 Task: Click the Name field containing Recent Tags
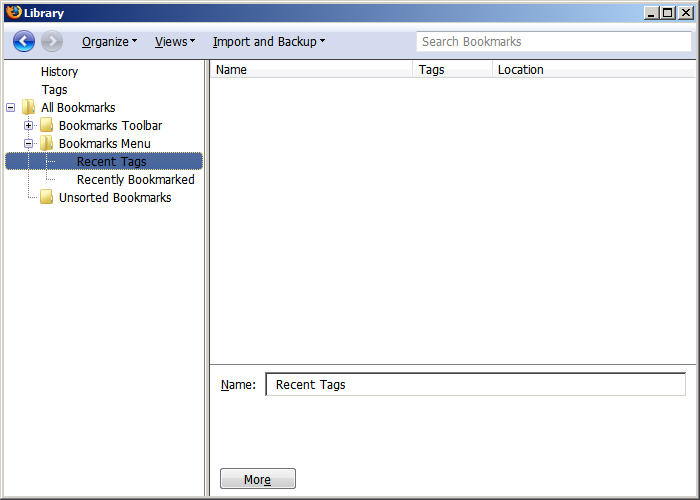click(x=475, y=384)
